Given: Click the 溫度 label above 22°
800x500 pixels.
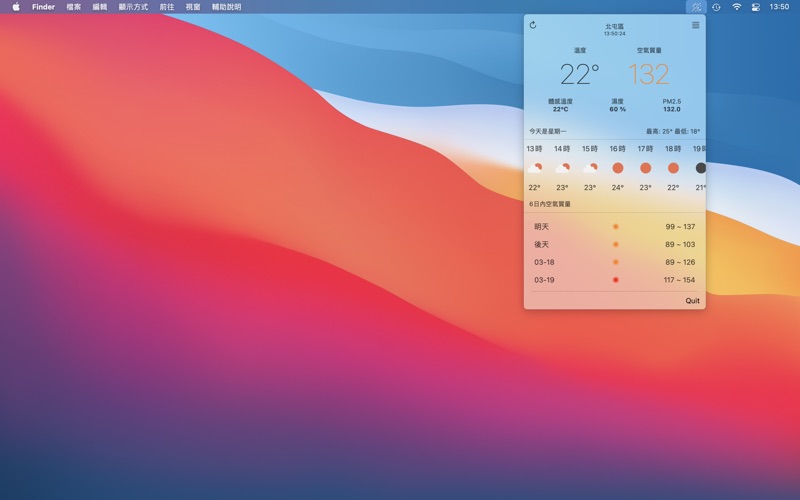Looking at the screenshot, I should pyautogui.click(x=580, y=51).
